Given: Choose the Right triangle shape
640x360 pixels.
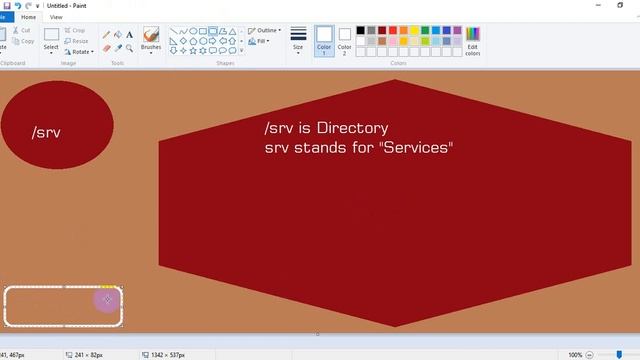Looking at the screenshot, I should [x=173, y=41].
